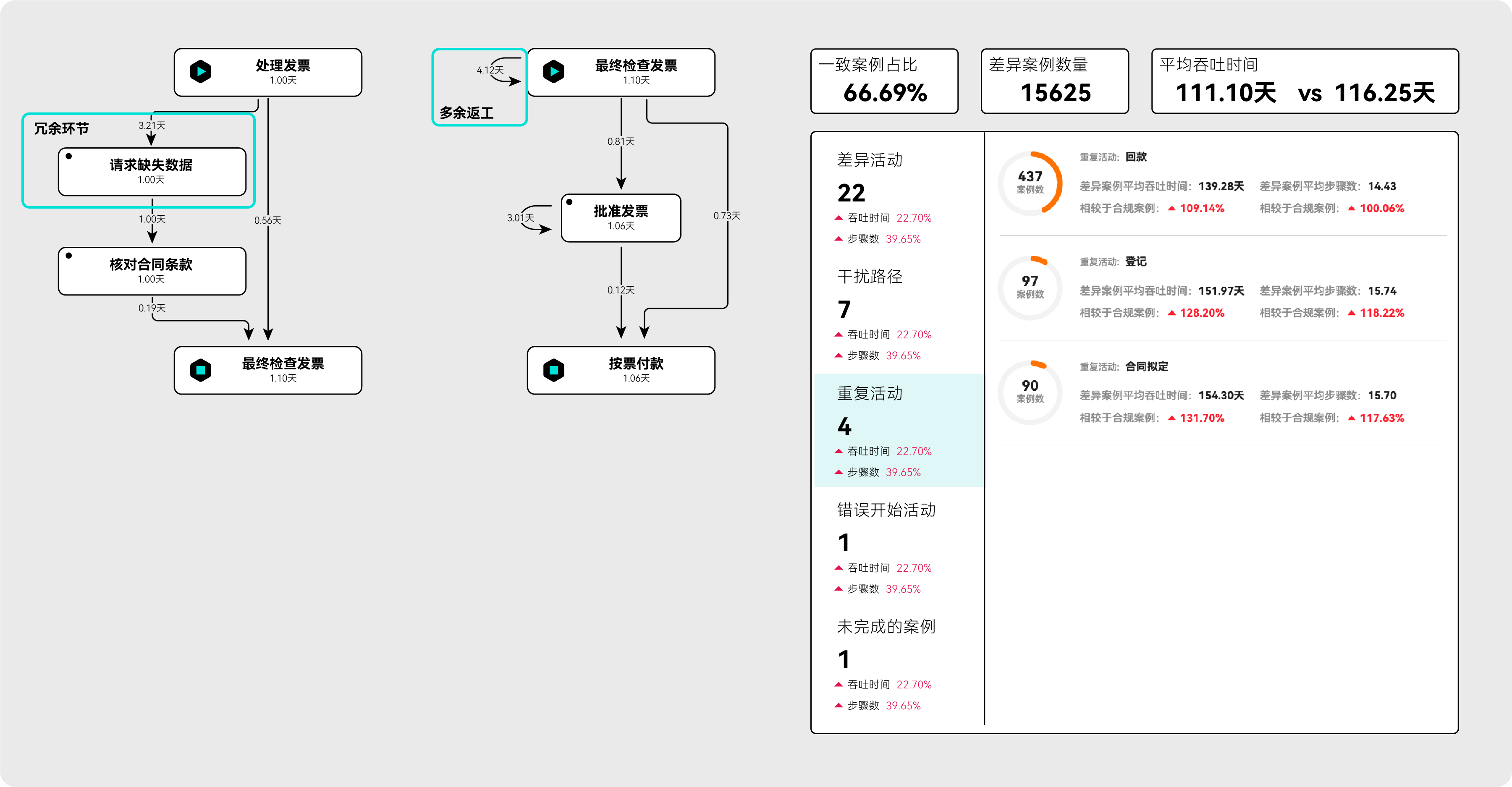Click the stop hexagon icon on left 最终检查发票 node

201,370
